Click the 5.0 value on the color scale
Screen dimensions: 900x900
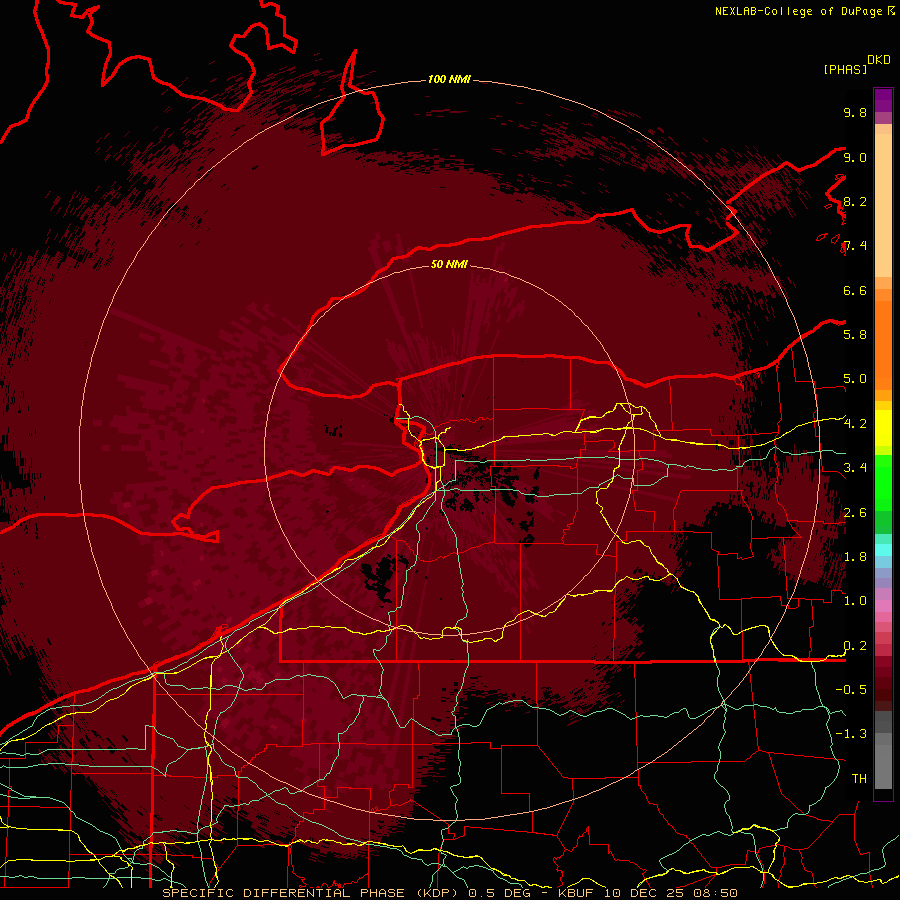click(x=855, y=379)
